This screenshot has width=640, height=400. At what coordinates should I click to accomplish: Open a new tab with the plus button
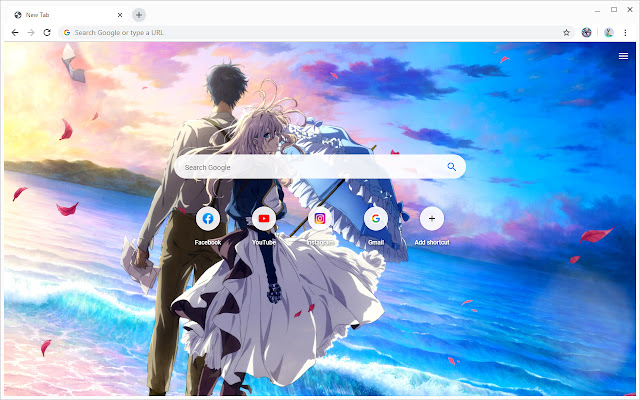139,15
